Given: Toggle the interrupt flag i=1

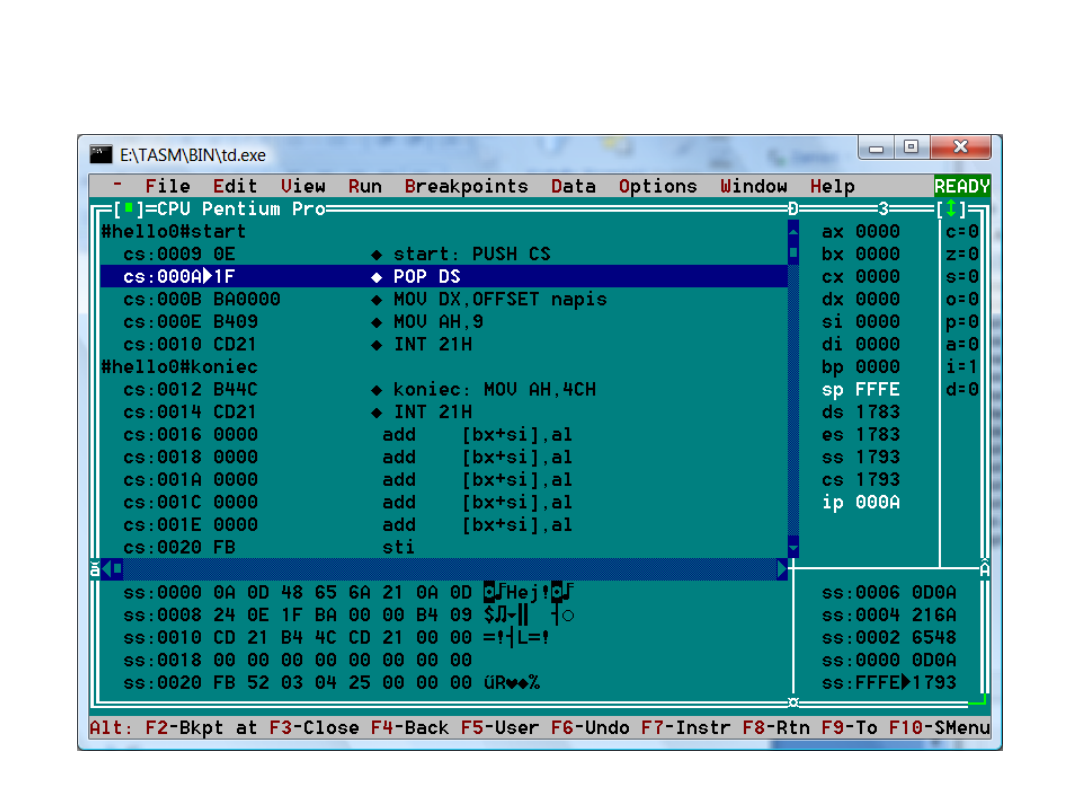Looking at the screenshot, I should [x=961, y=367].
